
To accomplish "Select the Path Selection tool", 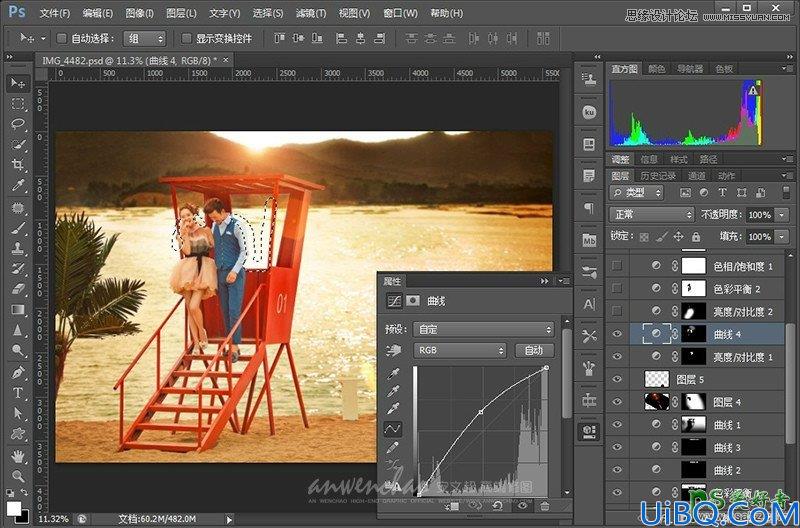I will [18, 413].
